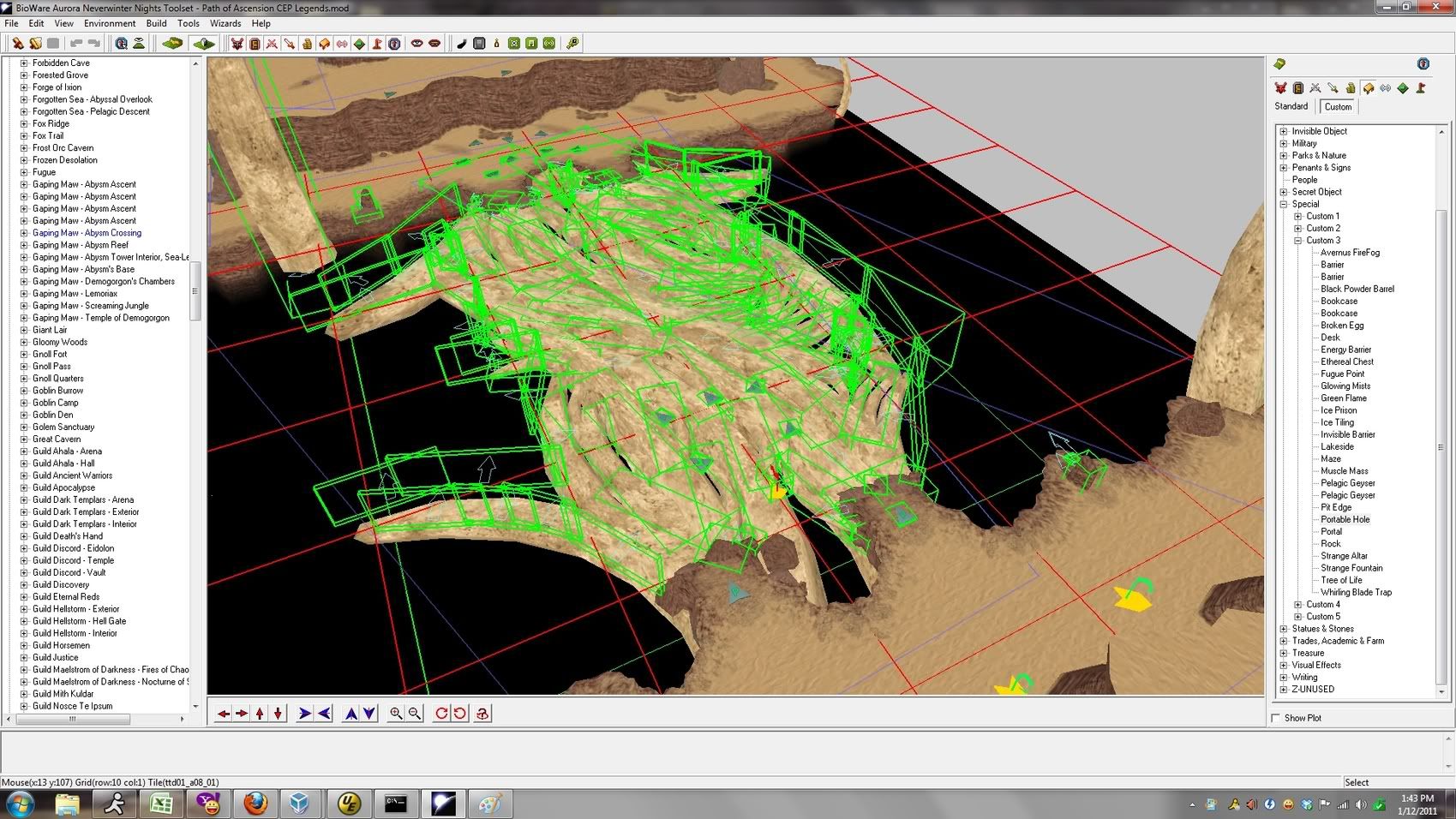Click the key icon in top toolbar
This screenshot has height=819, width=1456.
pyautogui.click(x=572, y=43)
